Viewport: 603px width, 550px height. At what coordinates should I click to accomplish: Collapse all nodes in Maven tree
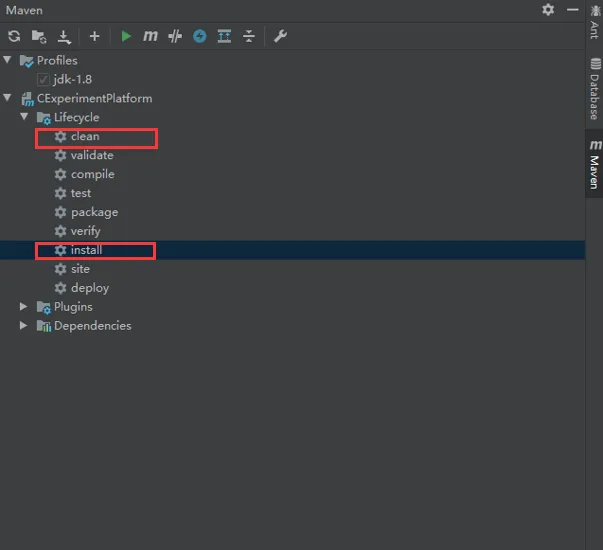(249, 36)
